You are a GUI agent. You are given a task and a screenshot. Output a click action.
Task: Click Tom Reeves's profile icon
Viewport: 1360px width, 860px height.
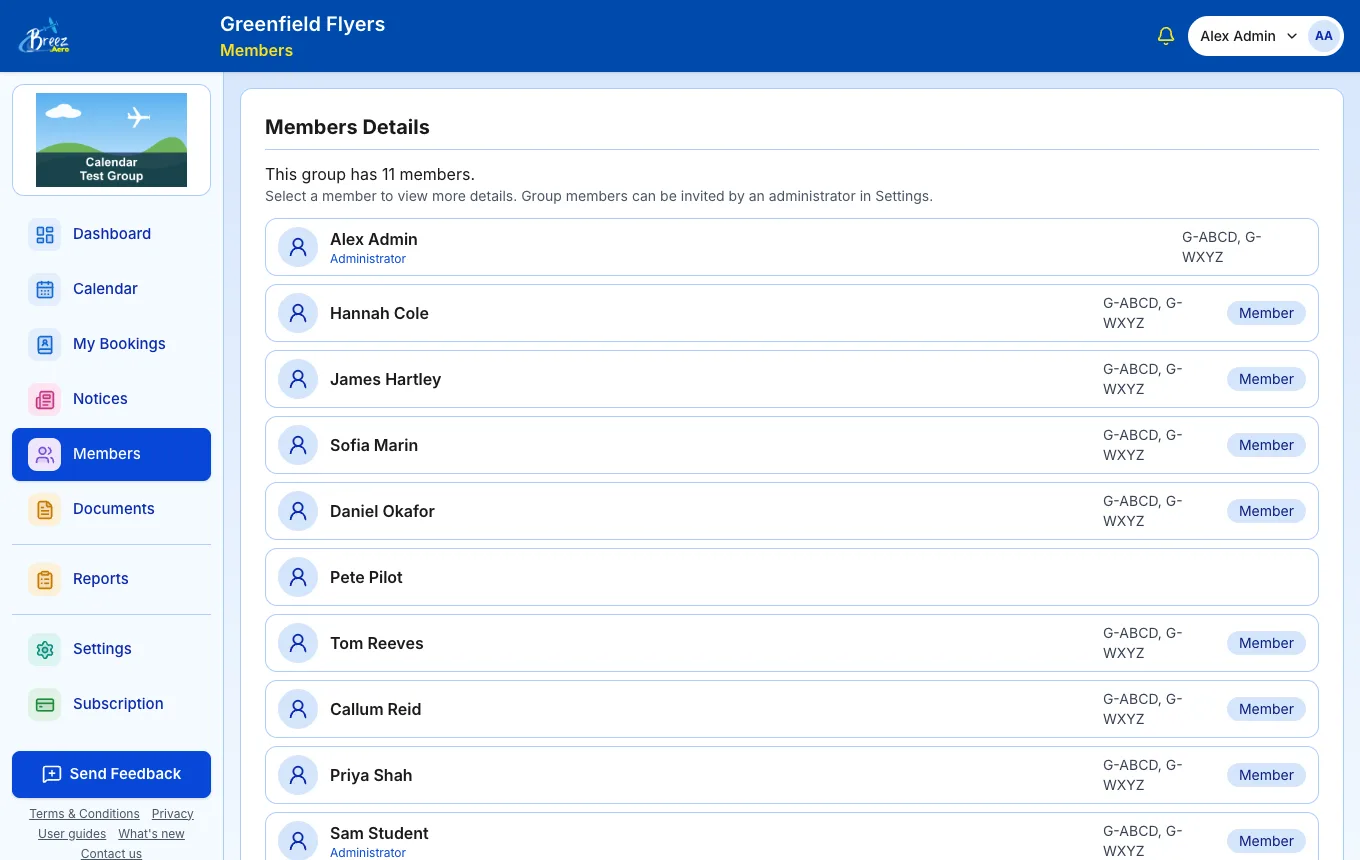pos(298,643)
